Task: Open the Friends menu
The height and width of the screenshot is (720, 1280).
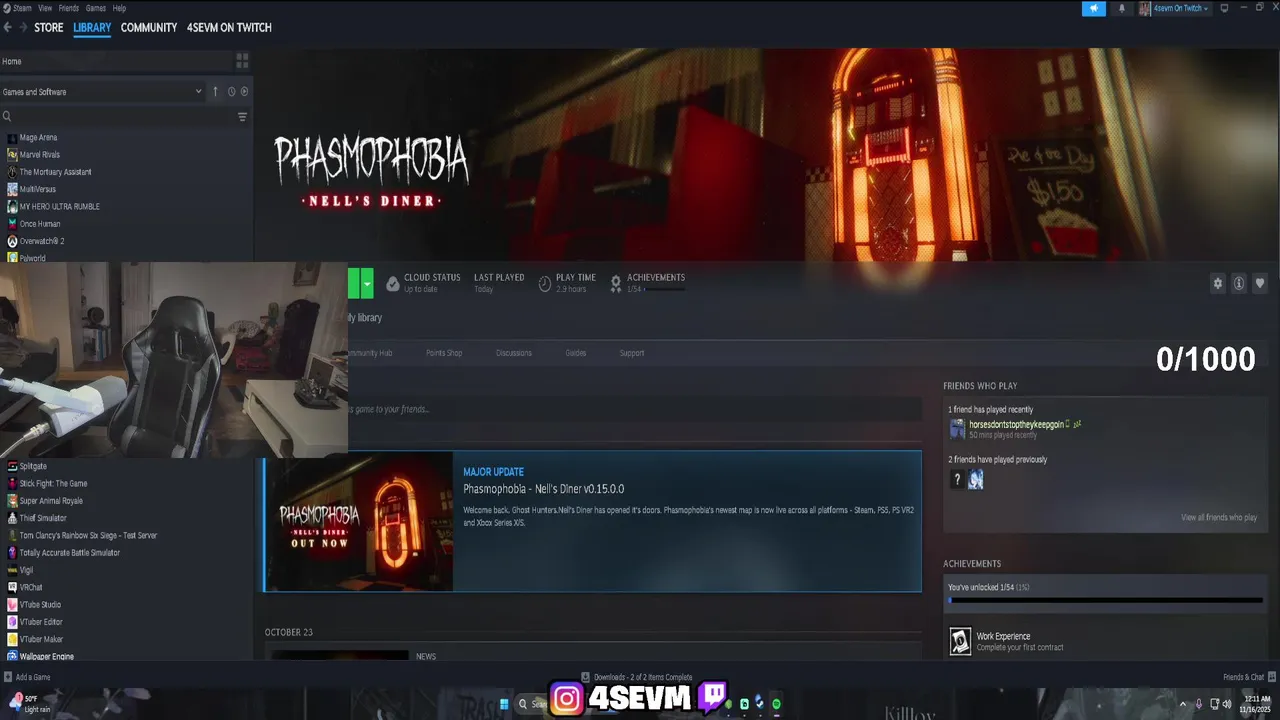Action: point(69,8)
